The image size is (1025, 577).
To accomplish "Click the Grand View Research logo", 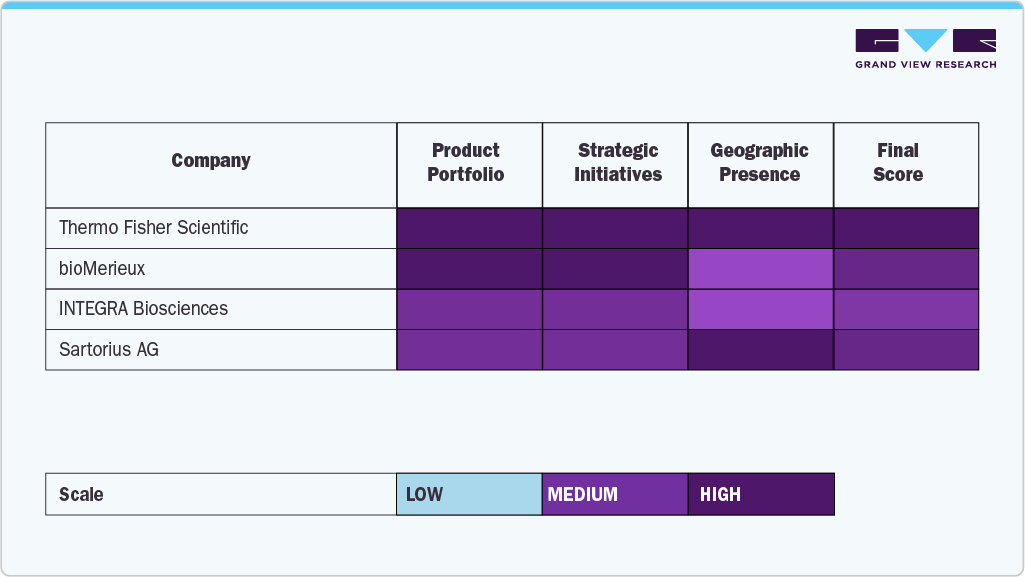I will tap(925, 48).
